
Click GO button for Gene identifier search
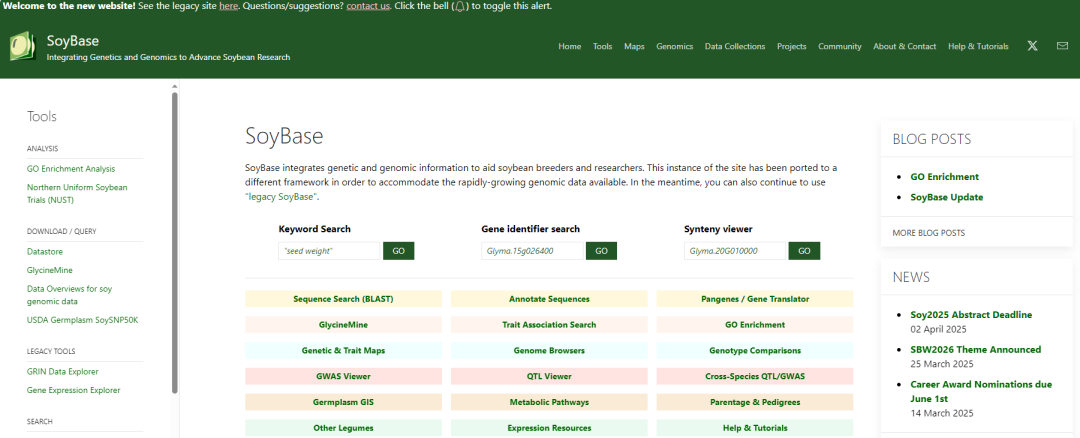click(601, 251)
